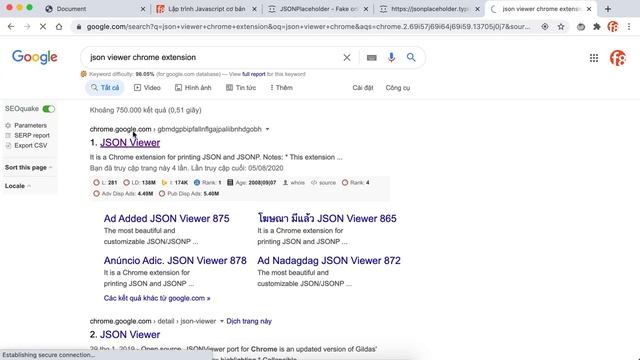Open the on-screen keyboard input tool
The width and height of the screenshot is (640, 360).
[371, 58]
